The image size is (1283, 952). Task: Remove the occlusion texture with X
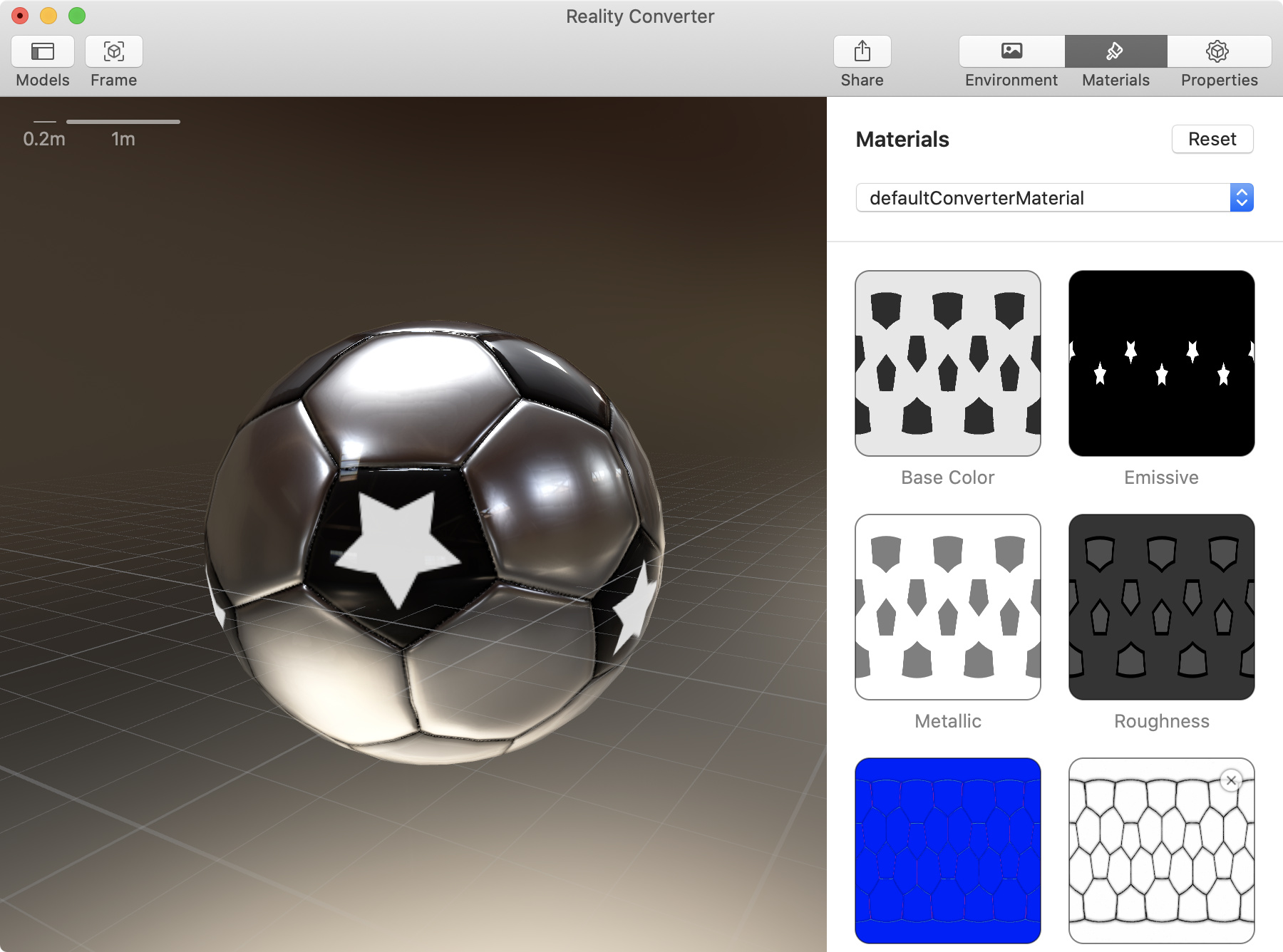(x=1231, y=780)
